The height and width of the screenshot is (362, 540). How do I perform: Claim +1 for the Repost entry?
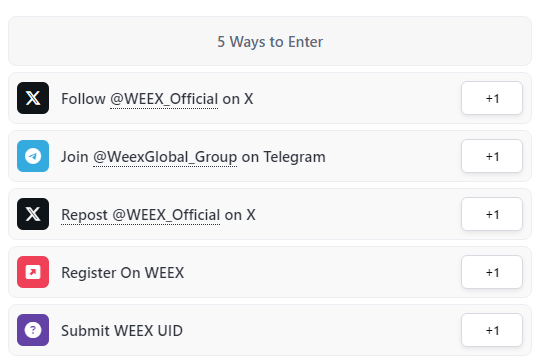492,214
